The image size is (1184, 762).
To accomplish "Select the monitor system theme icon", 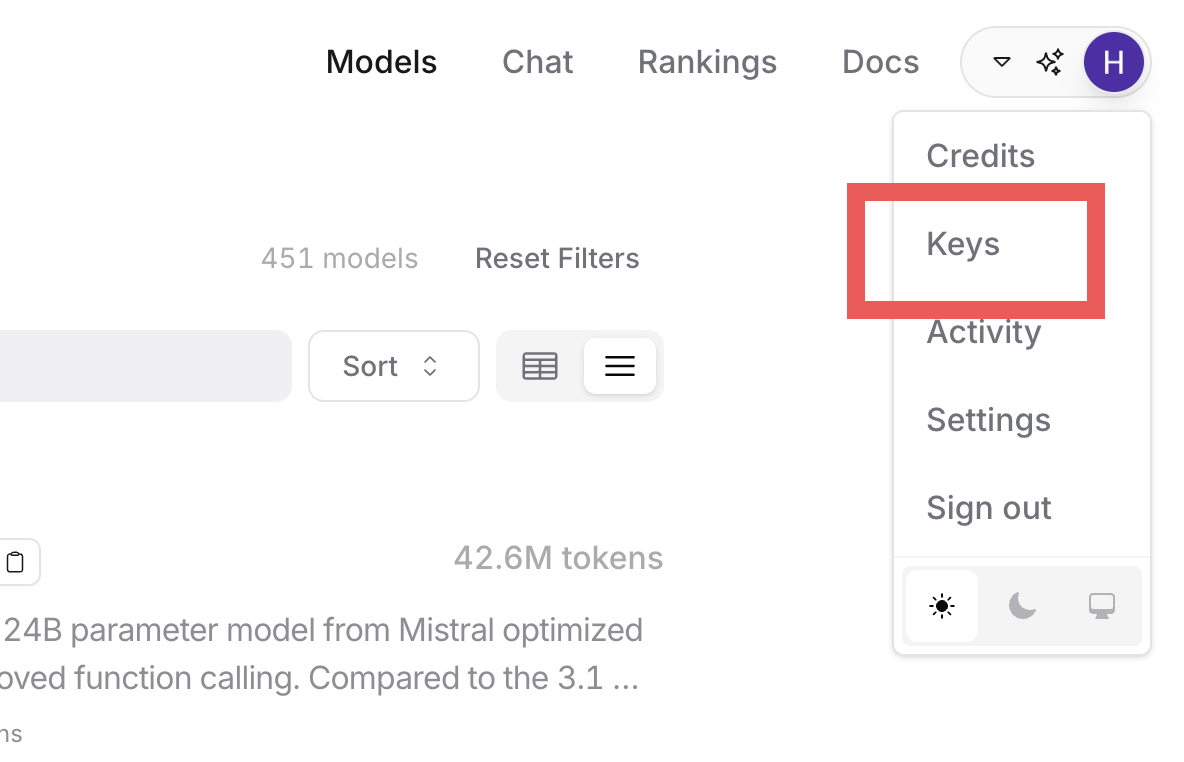I will point(1102,606).
